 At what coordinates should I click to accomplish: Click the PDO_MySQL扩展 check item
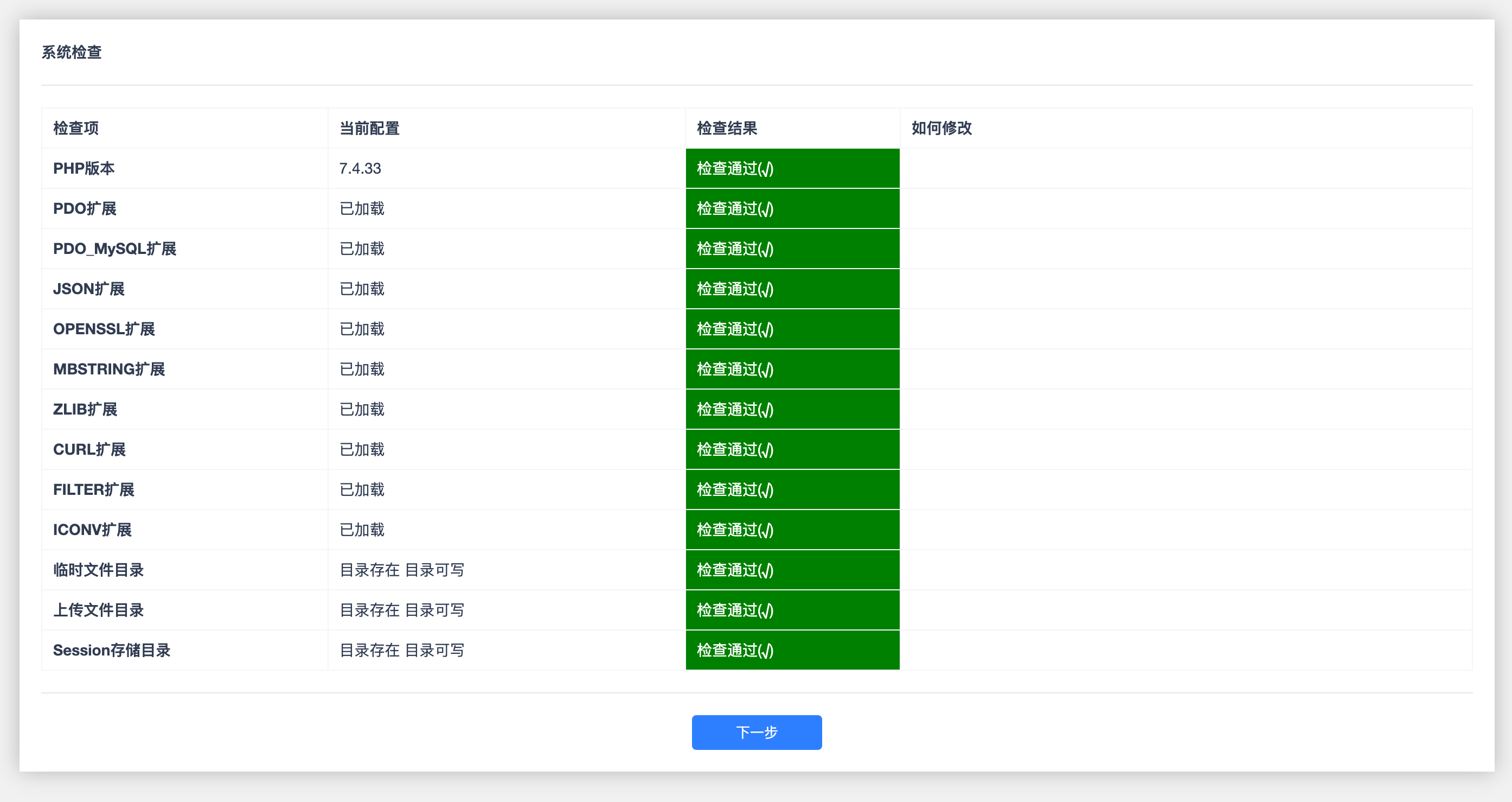point(114,249)
